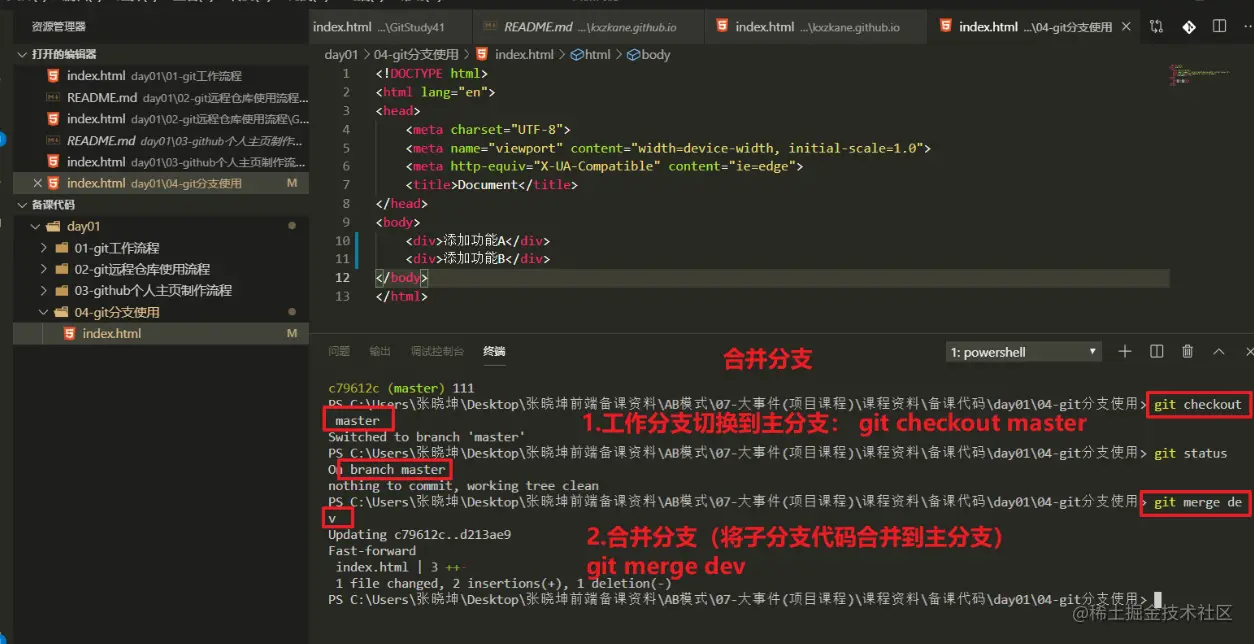Open the 调试控制台 panel tab
This screenshot has width=1254, height=644.
(x=437, y=351)
